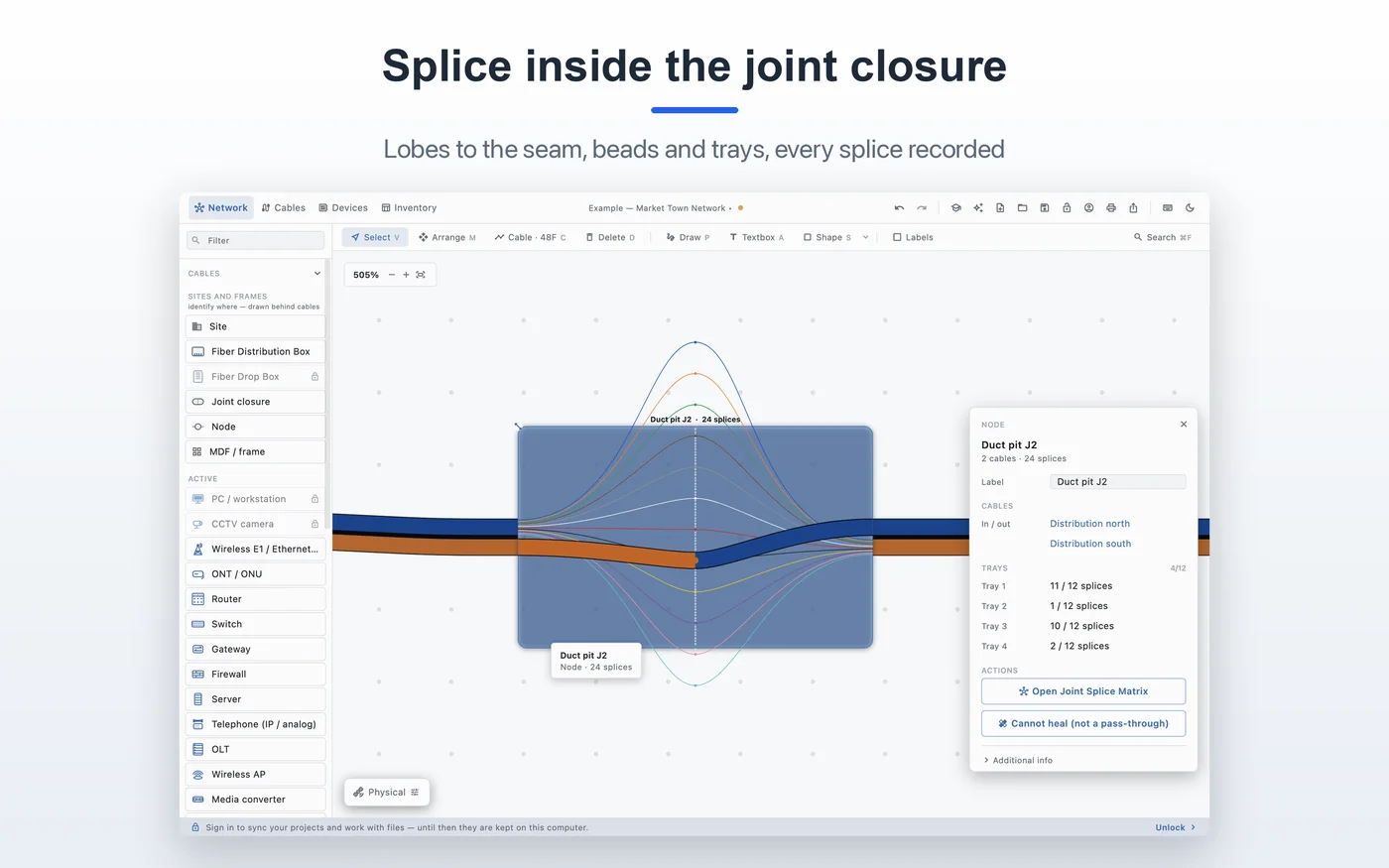
Task: Click the 505% zoom level
Action: (366, 275)
